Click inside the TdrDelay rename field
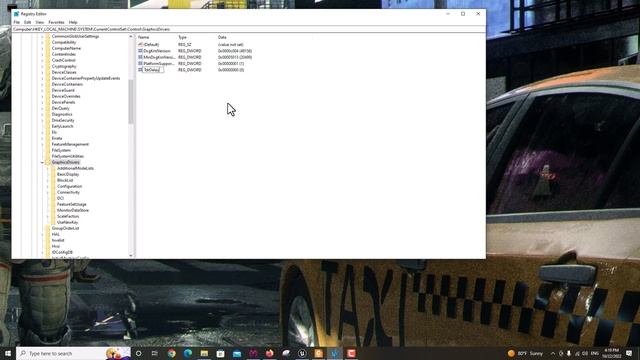This screenshot has width=640, height=360. click(x=153, y=70)
